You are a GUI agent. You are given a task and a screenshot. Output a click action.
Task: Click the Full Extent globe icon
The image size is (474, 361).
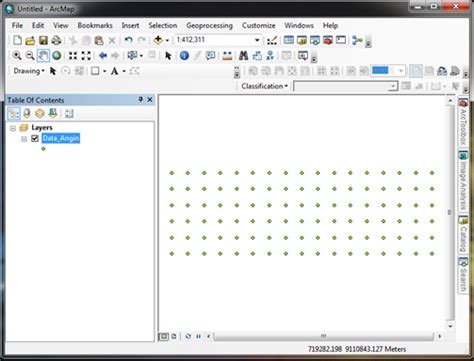(x=57, y=55)
